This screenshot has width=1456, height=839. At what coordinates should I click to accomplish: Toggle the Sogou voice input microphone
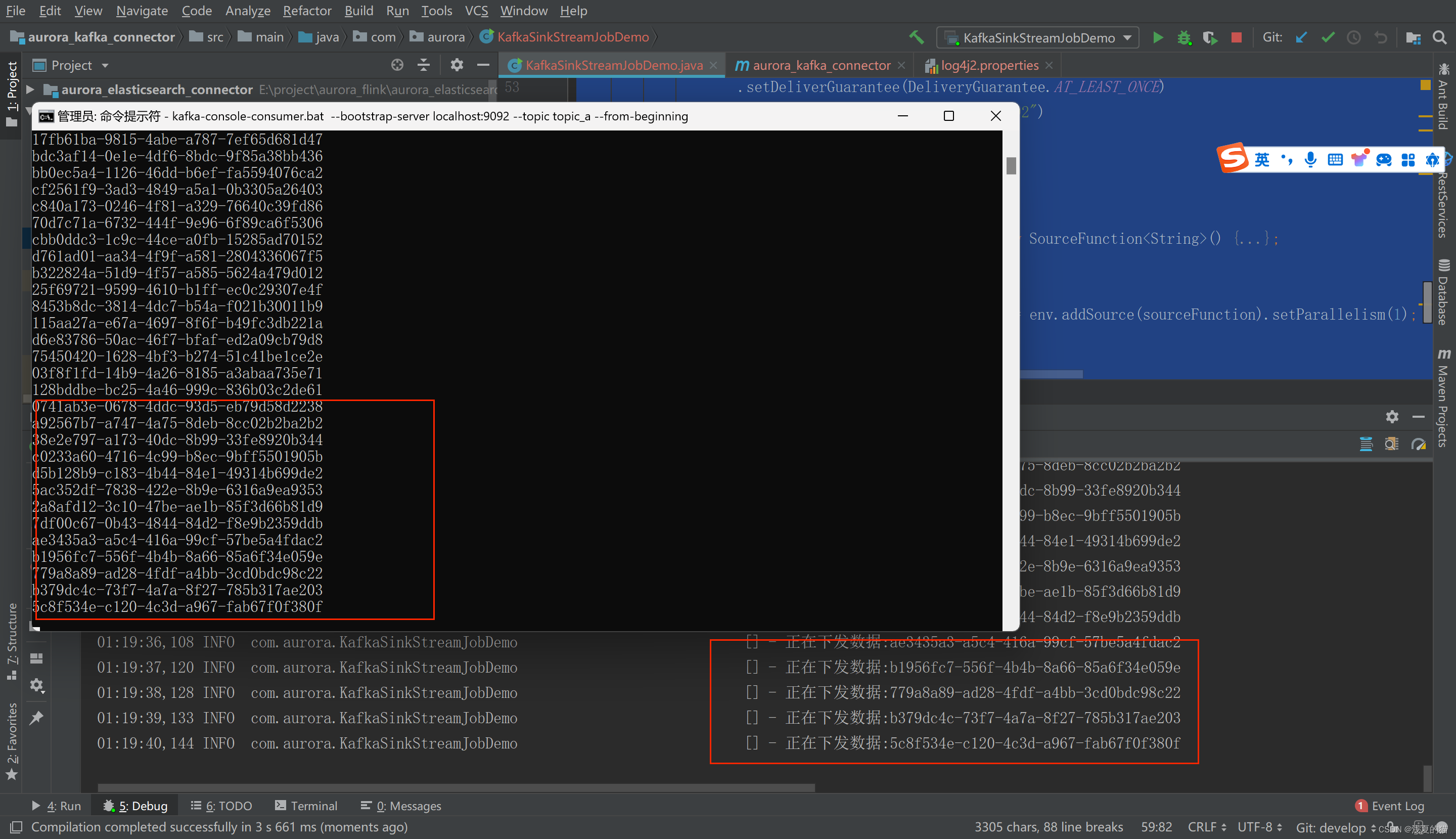[x=1310, y=160]
